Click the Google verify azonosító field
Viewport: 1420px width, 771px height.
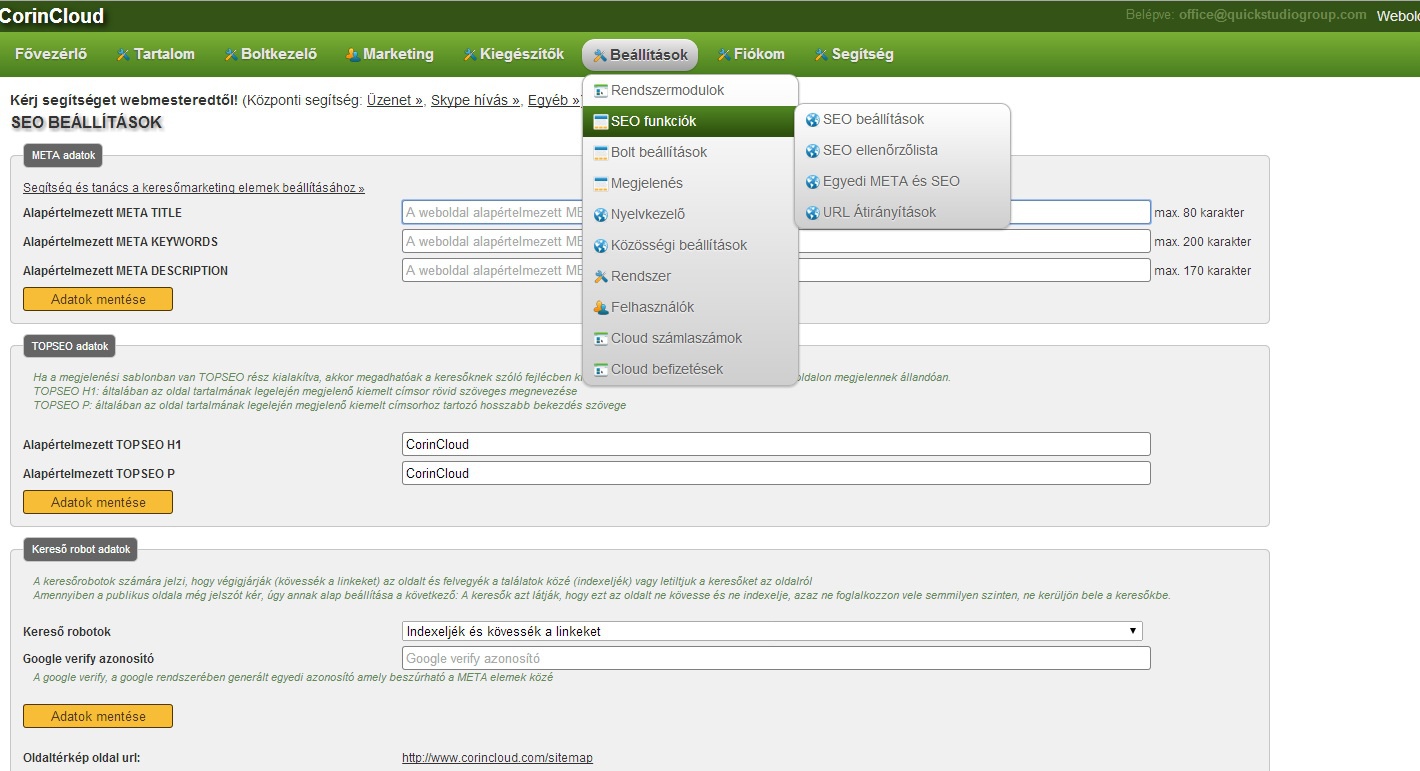coord(776,658)
